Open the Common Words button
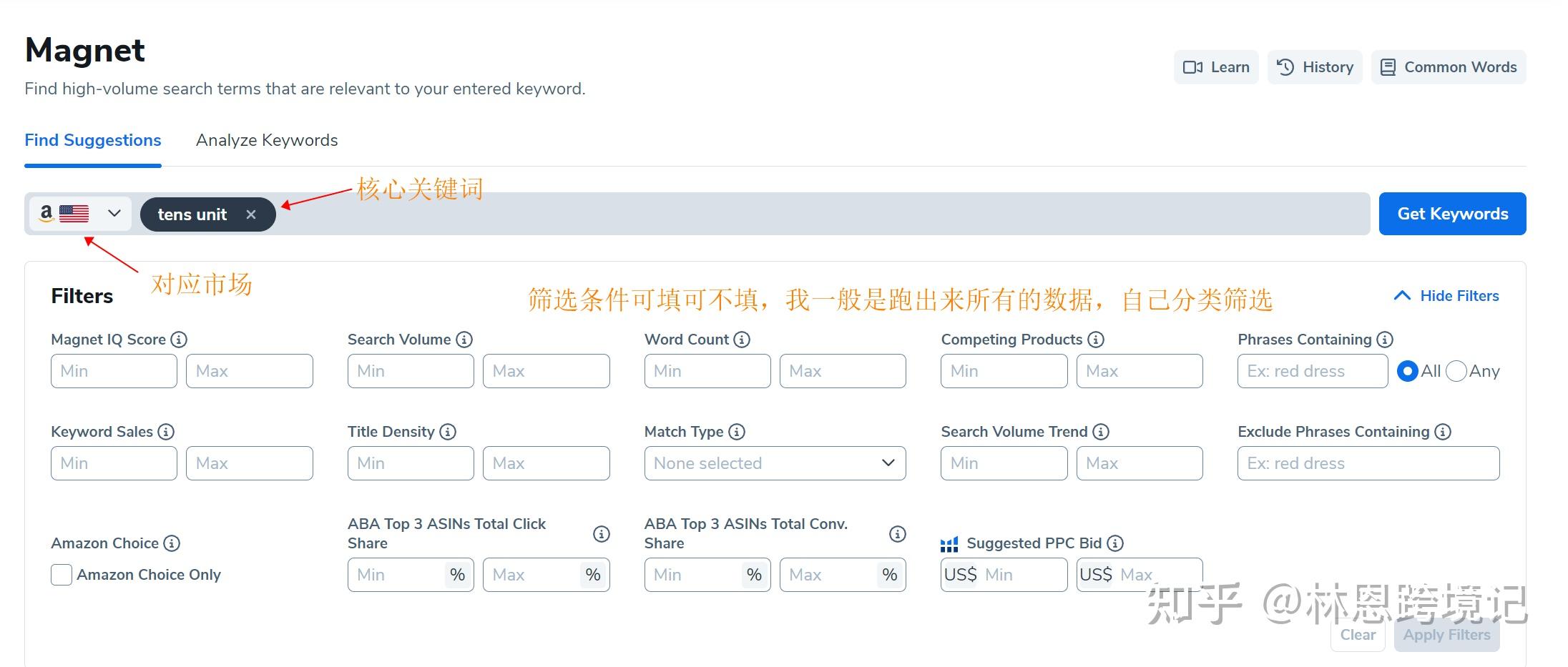The height and width of the screenshot is (667, 1568). (x=1449, y=67)
